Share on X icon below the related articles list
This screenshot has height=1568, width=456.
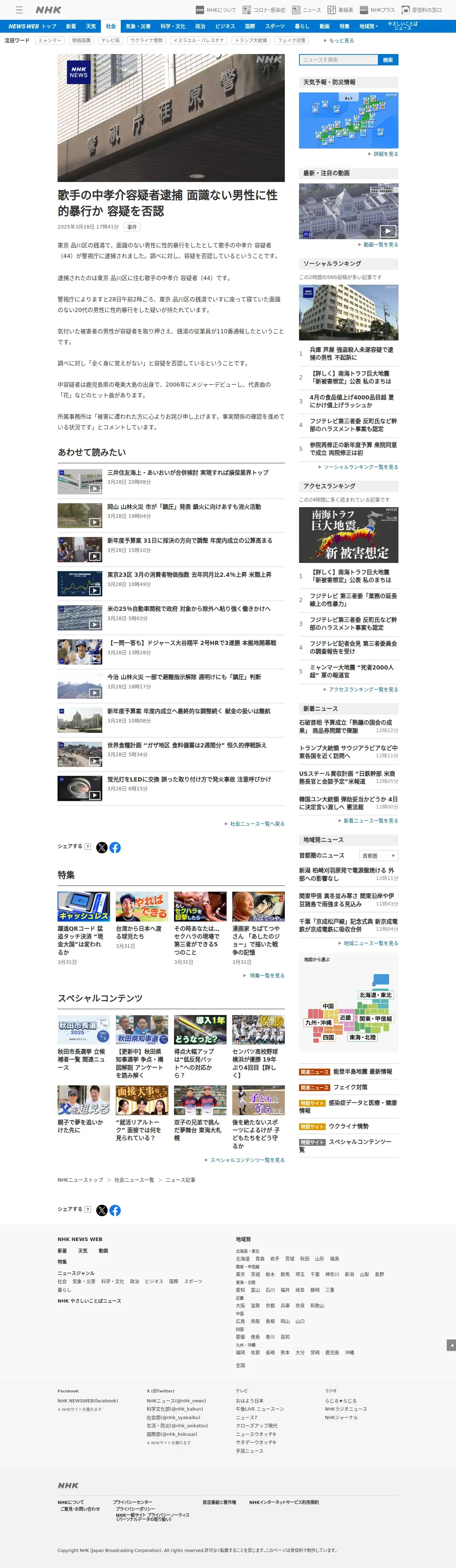pyautogui.click(x=102, y=847)
